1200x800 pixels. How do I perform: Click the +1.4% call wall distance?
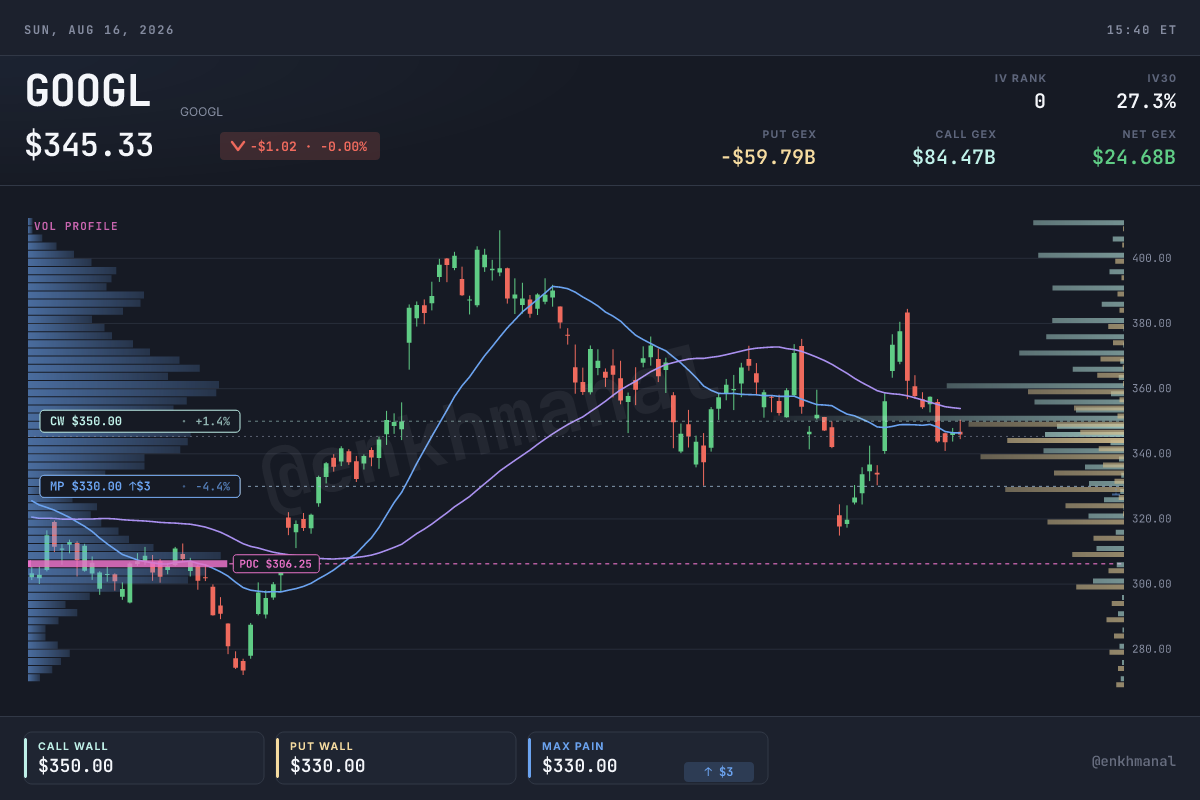pyautogui.click(x=212, y=421)
